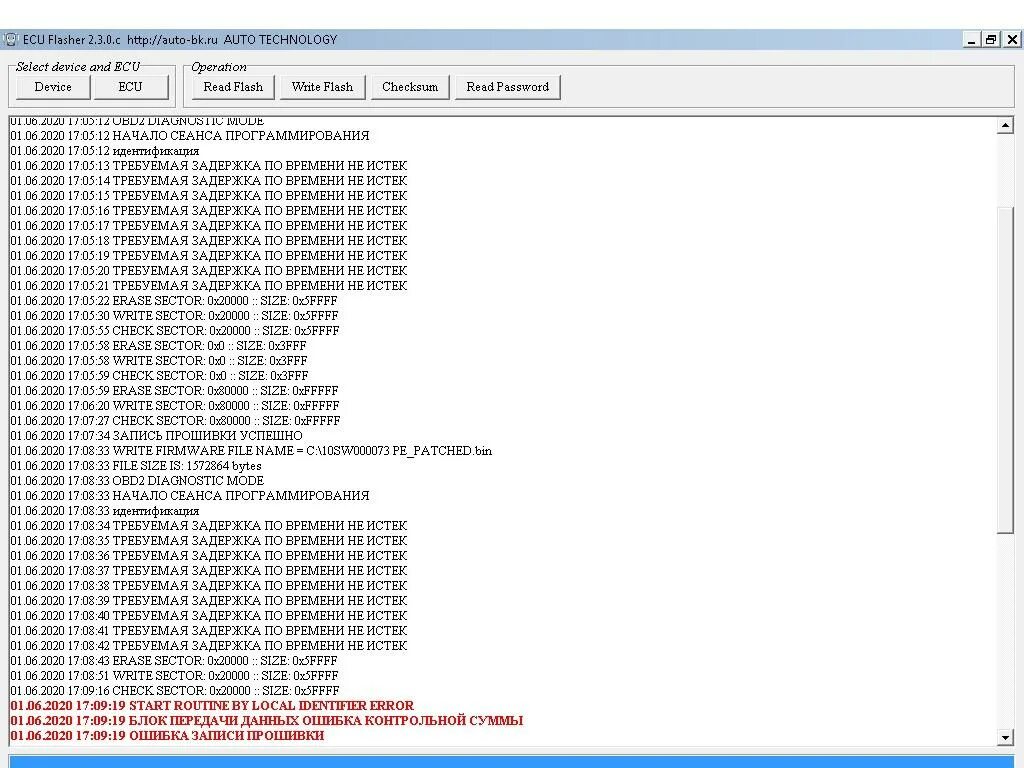This screenshot has height=768, width=1024.
Task: Open the ECU selection button
Action: 131,87
